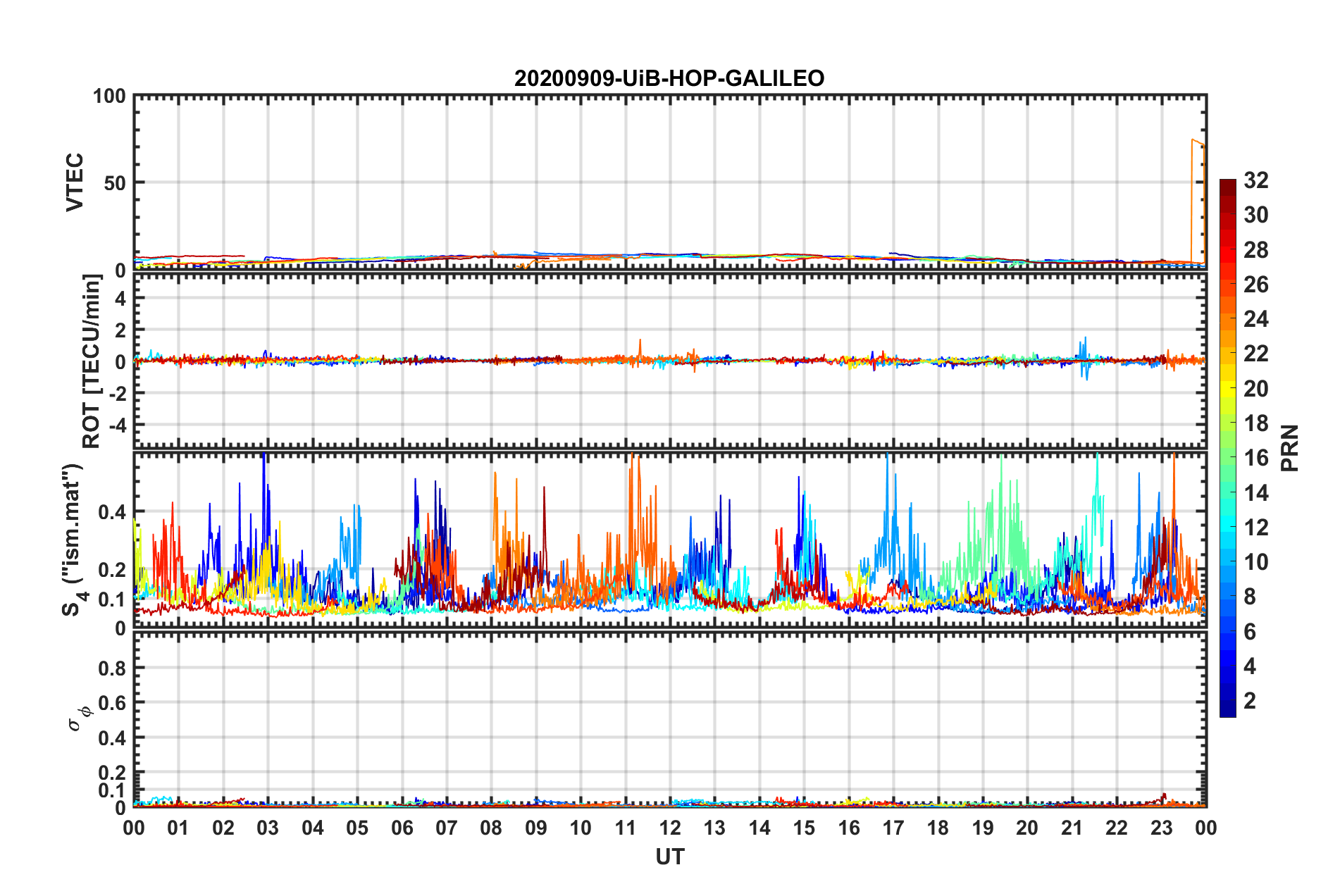Click the plot title 20200909-UiB-HOP-GALILEO

pyautogui.click(x=669, y=78)
